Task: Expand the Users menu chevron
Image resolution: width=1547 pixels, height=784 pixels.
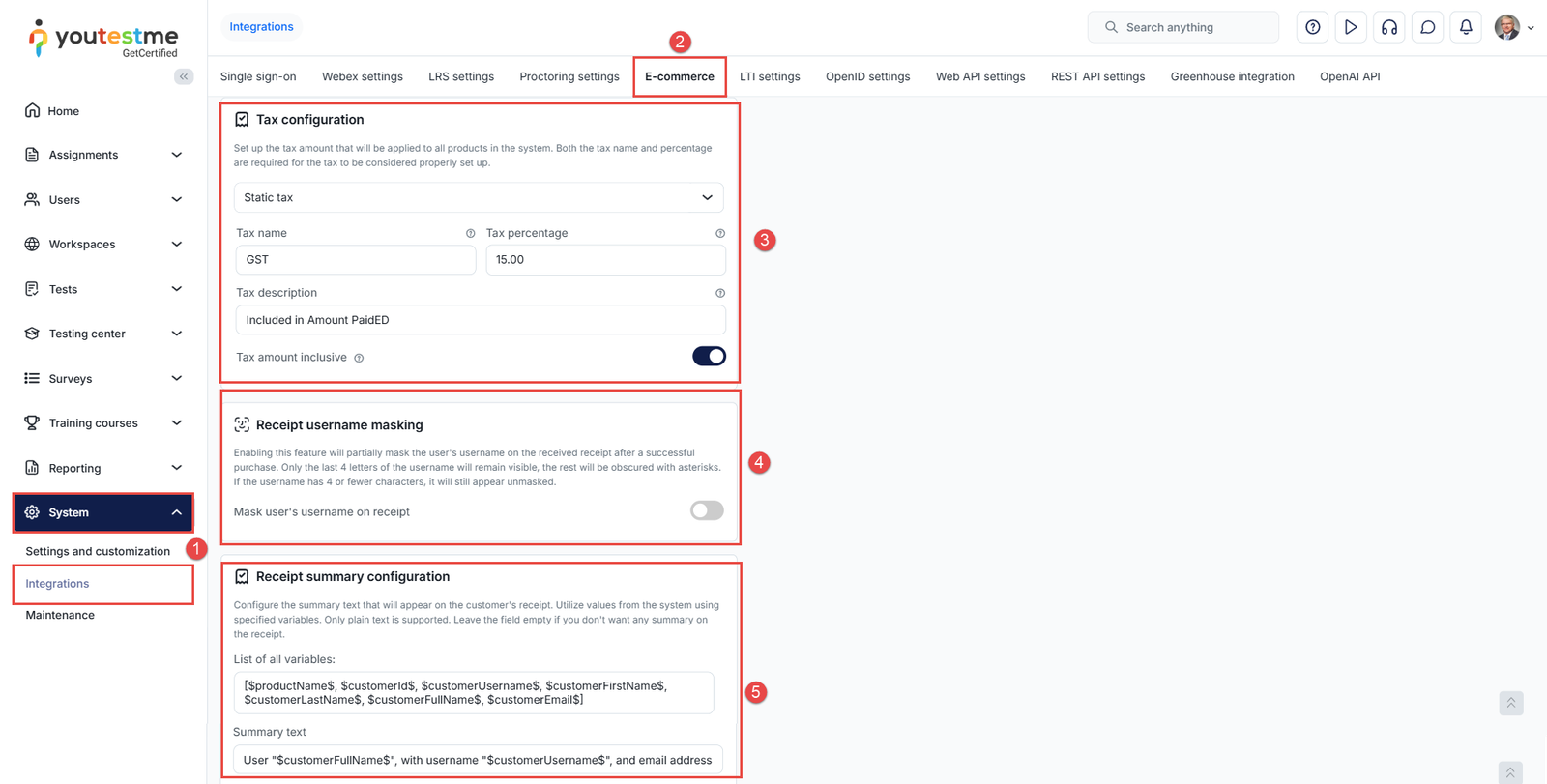Action: pyautogui.click(x=177, y=199)
